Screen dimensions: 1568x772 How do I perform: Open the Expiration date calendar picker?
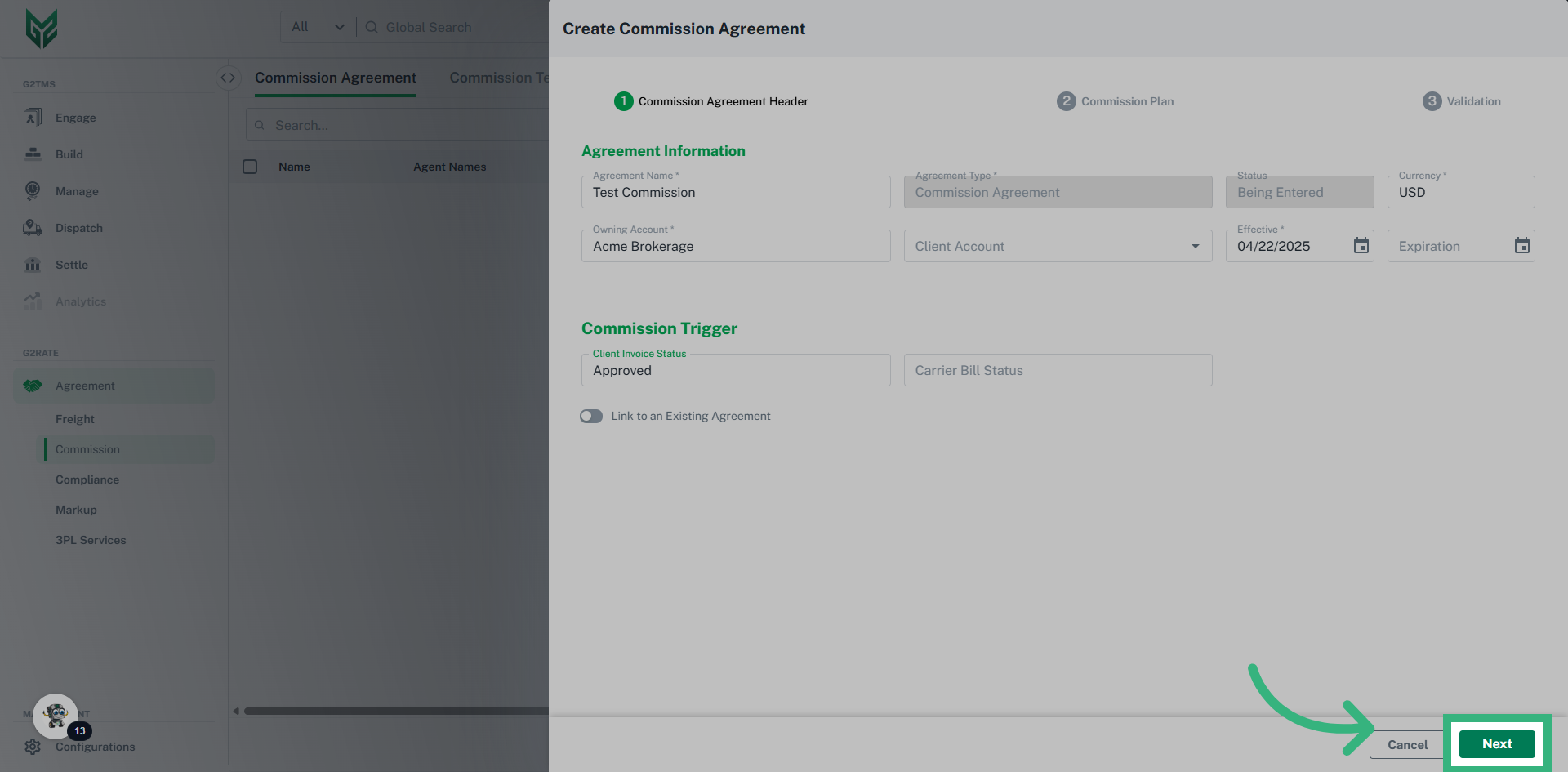click(x=1521, y=246)
